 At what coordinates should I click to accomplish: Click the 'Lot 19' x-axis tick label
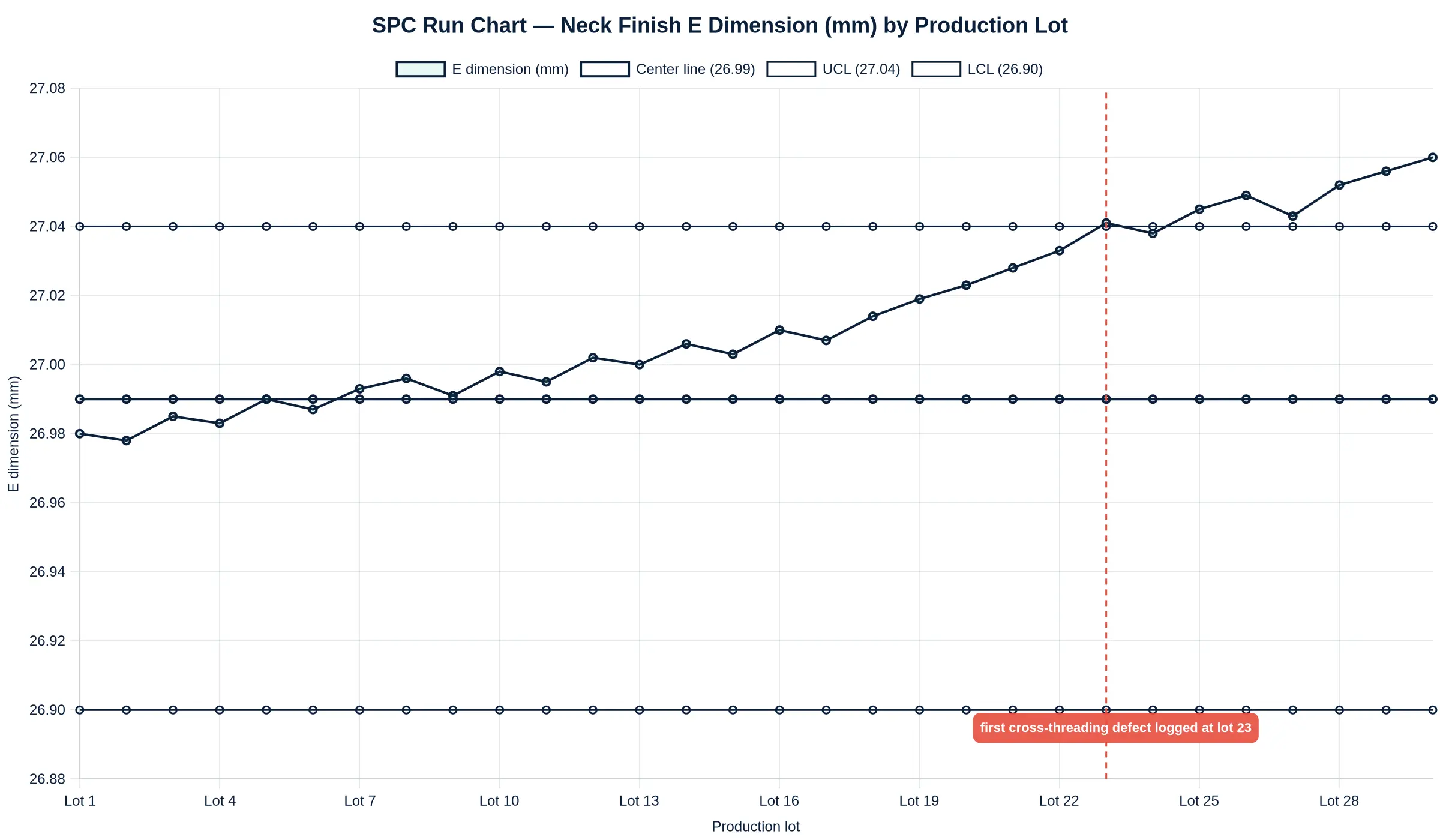click(x=919, y=800)
